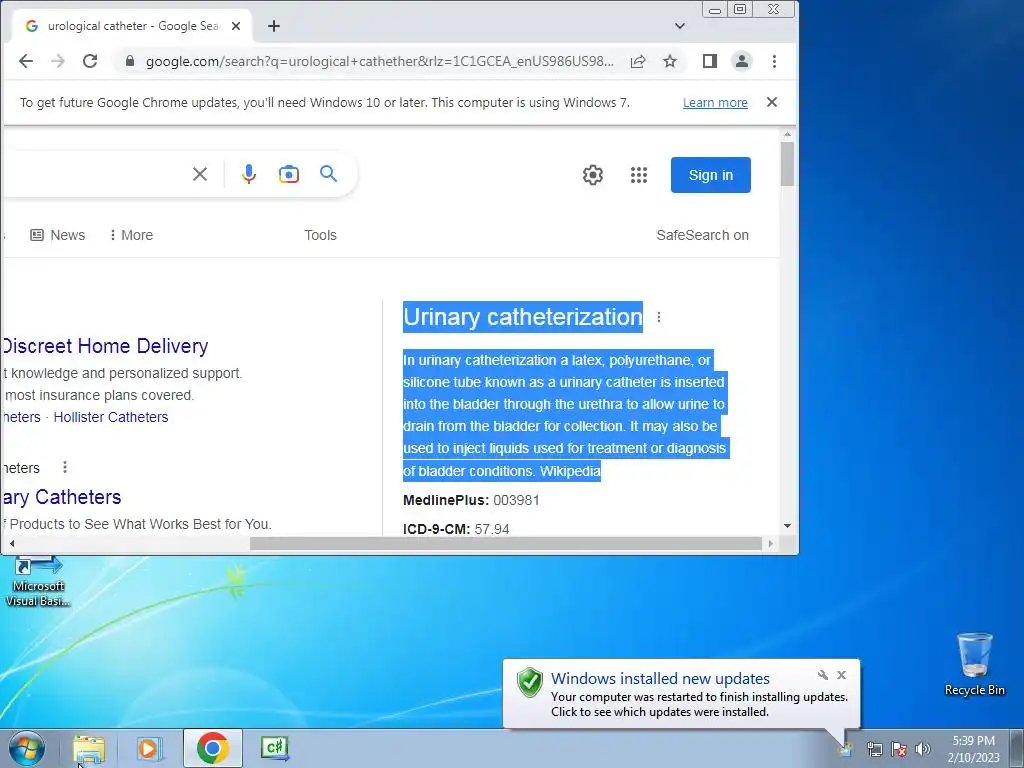Open the Discreet Home Delivery result
Screen dimensions: 1024x768
[104, 346]
